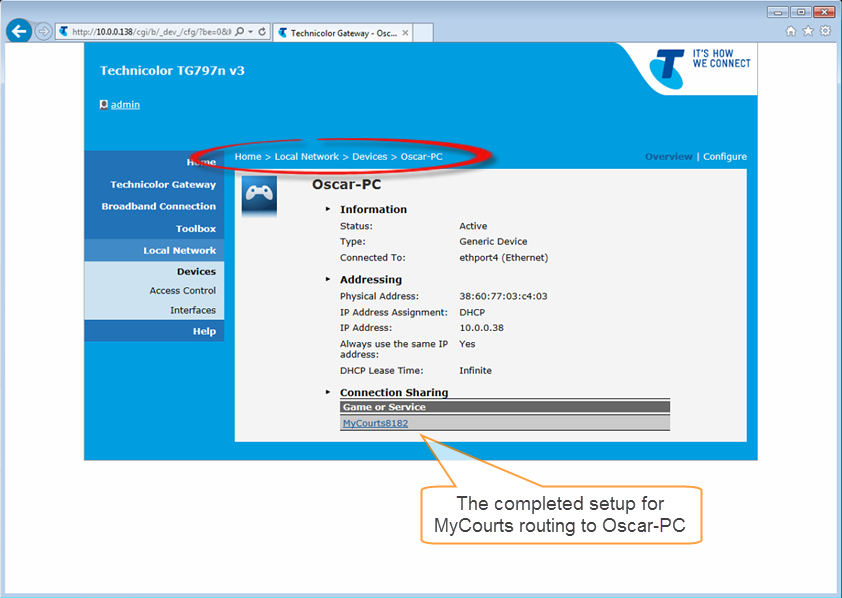This screenshot has height=598, width=842.
Task: Collapse the Information section arrow
Action: (x=327, y=209)
